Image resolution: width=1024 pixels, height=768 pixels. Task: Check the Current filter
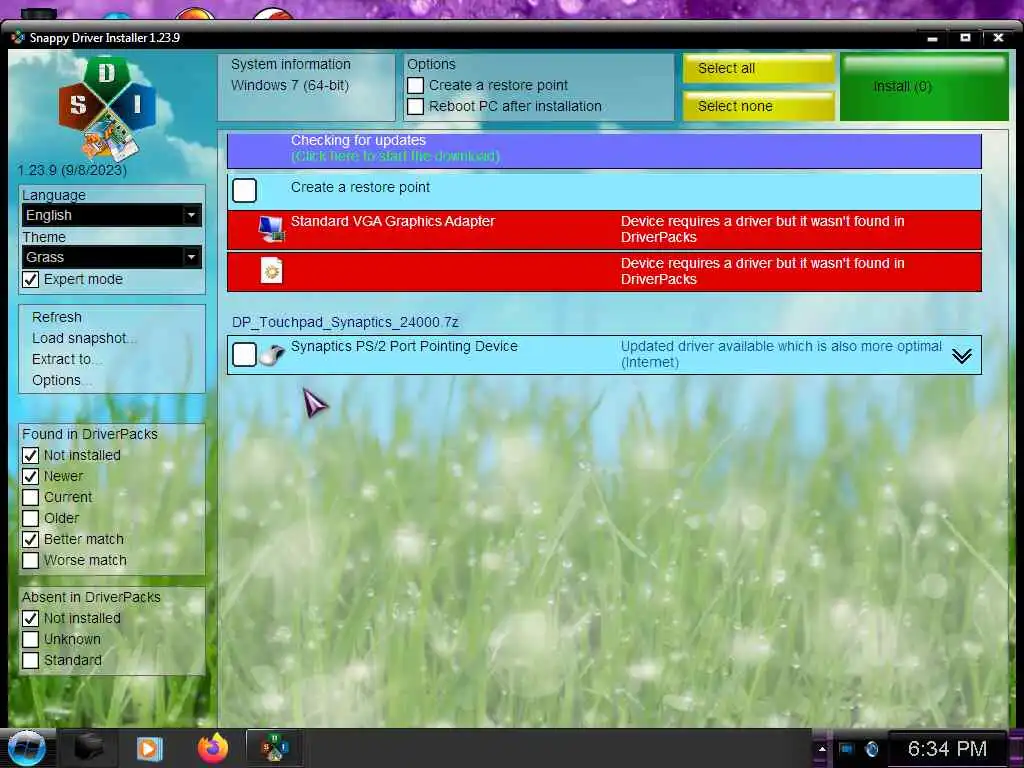[30, 497]
